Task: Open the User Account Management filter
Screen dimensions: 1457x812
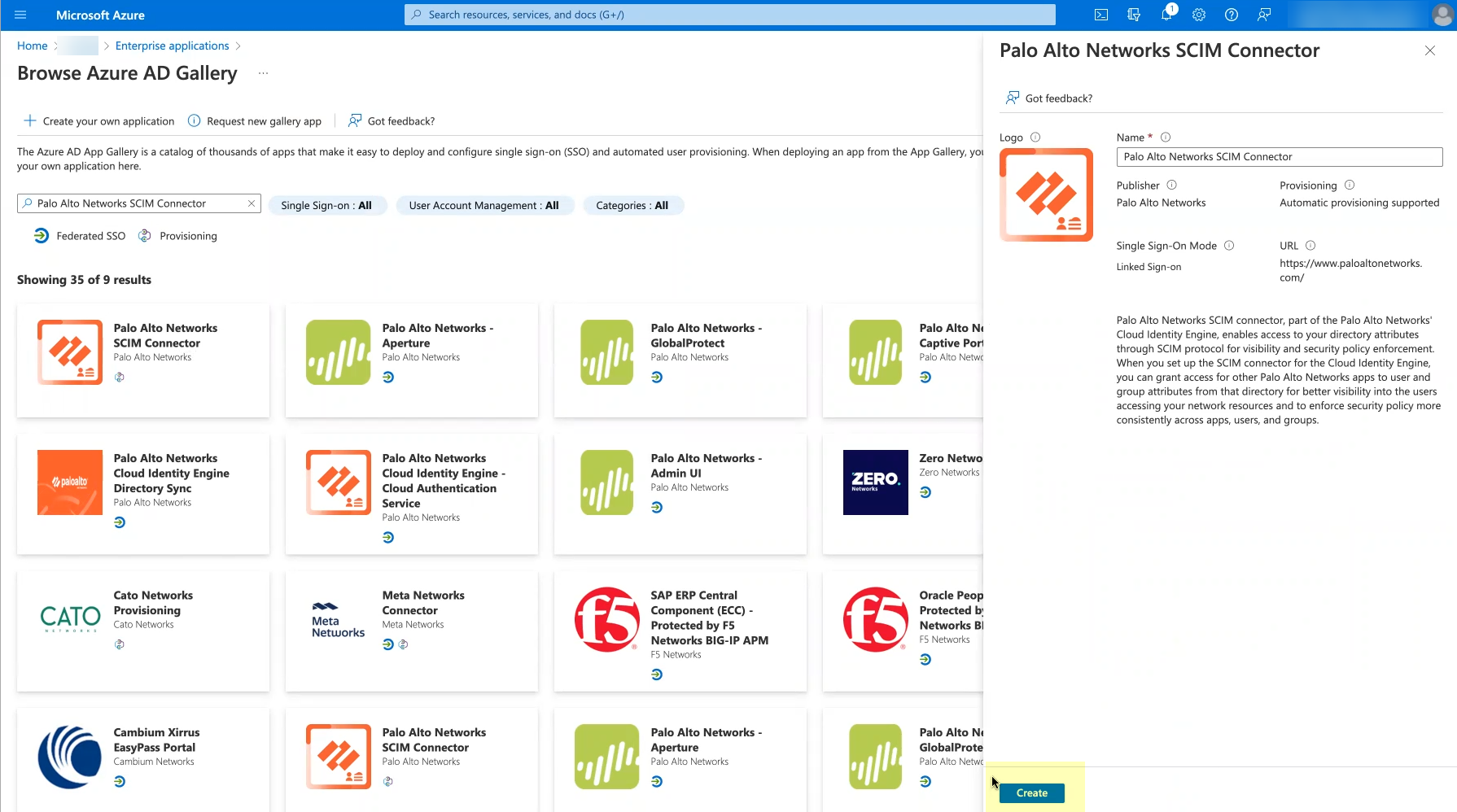Action: [484, 206]
